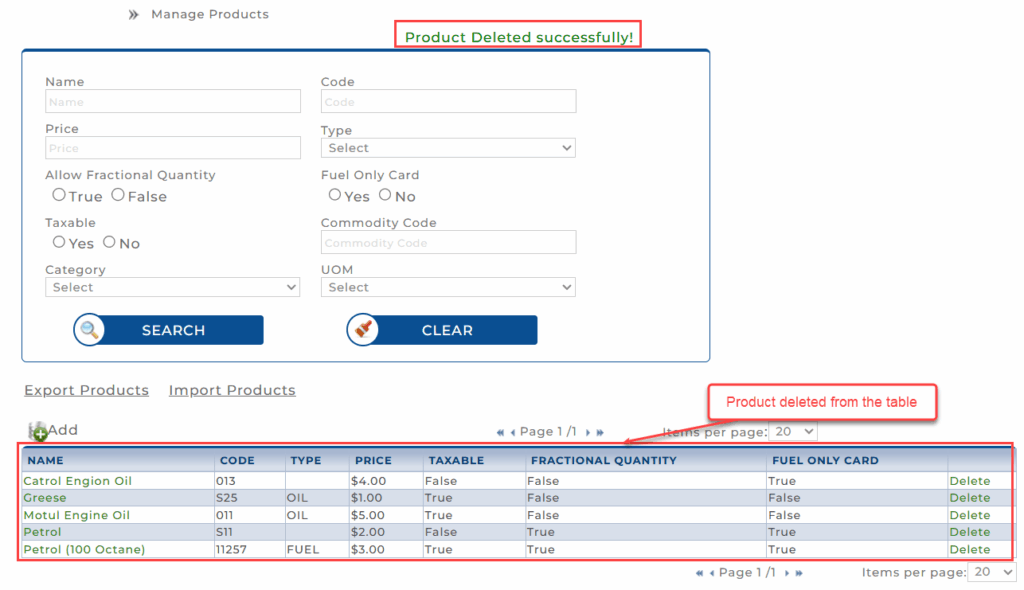
Task: Delete the Greese product row
Action: point(969,498)
